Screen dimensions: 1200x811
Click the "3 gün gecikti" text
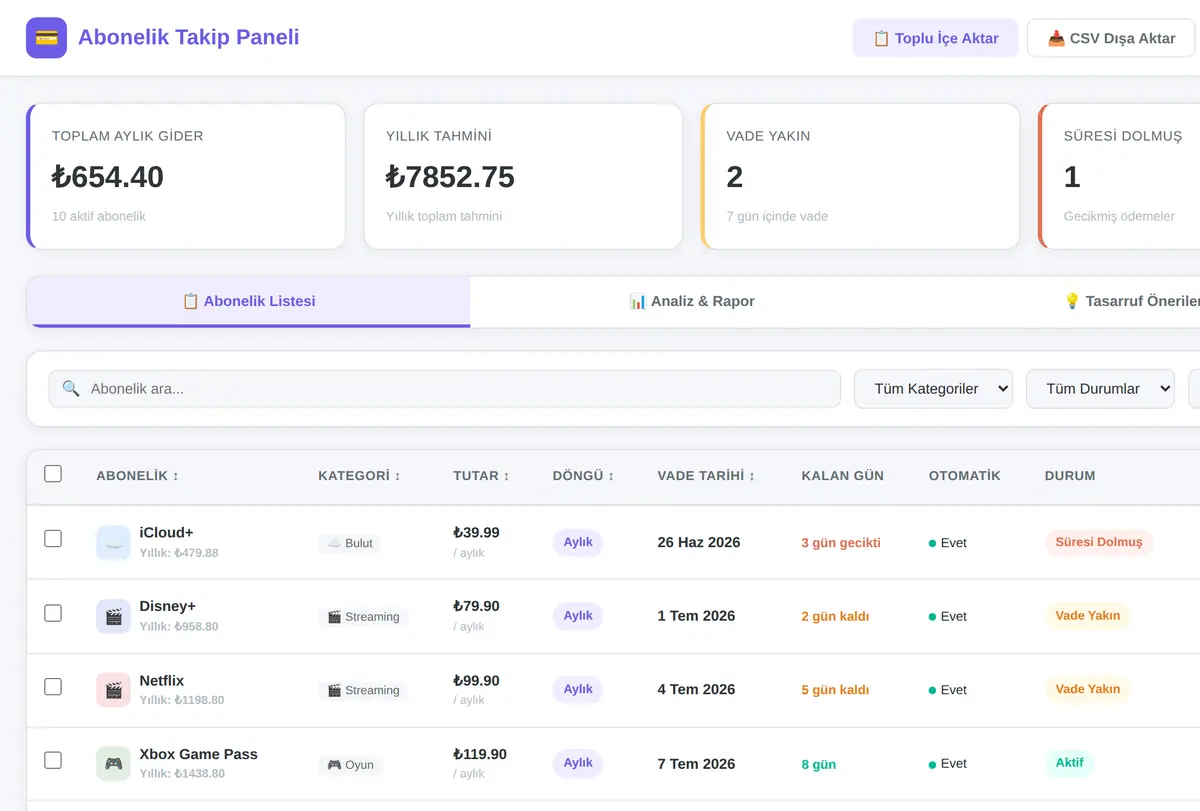click(841, 543)
